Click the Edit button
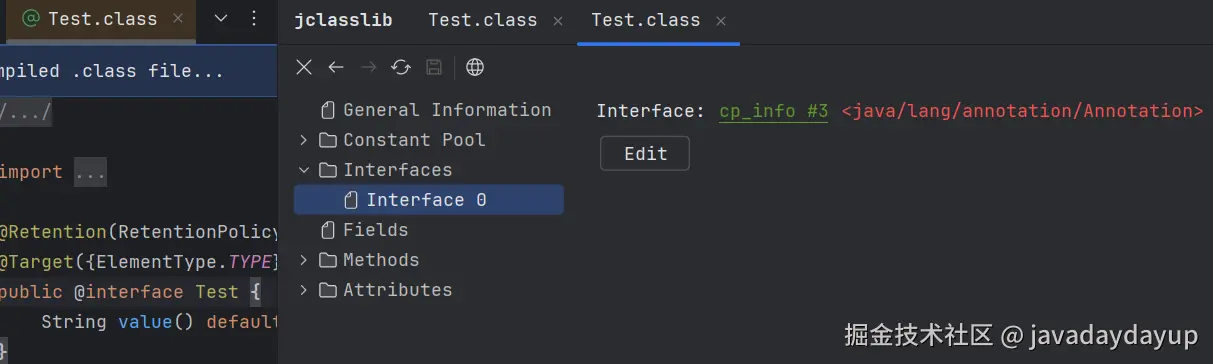The width and height of the screenshot is (1213, 364). (x=645, y=154)
